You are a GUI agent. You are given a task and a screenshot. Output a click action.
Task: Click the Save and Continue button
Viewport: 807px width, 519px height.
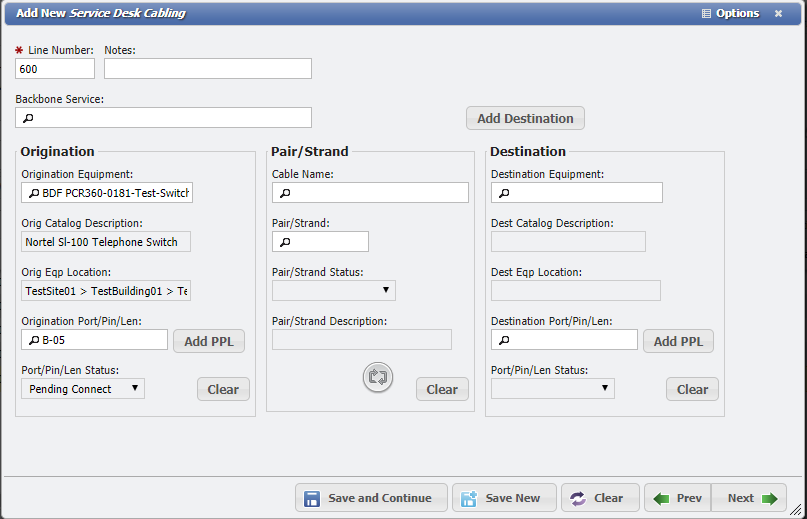[369, 498]
